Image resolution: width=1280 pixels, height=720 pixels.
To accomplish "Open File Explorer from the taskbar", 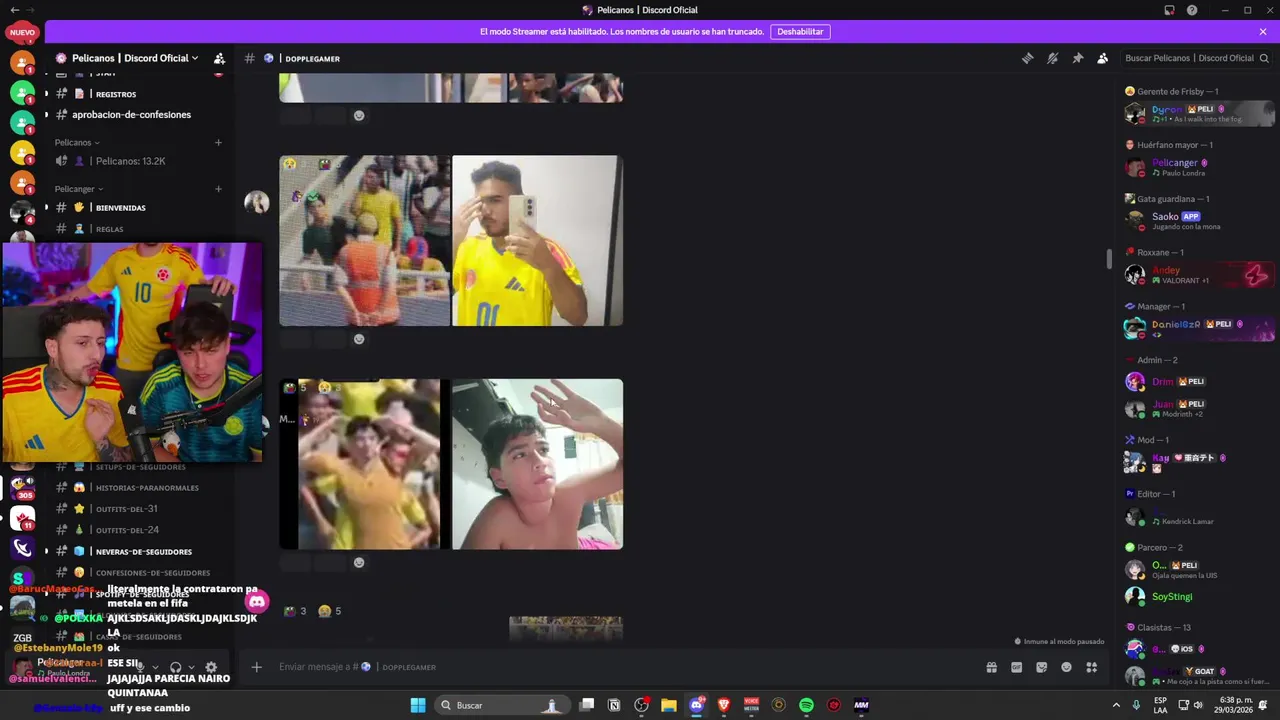I will (x=669, y=705).
